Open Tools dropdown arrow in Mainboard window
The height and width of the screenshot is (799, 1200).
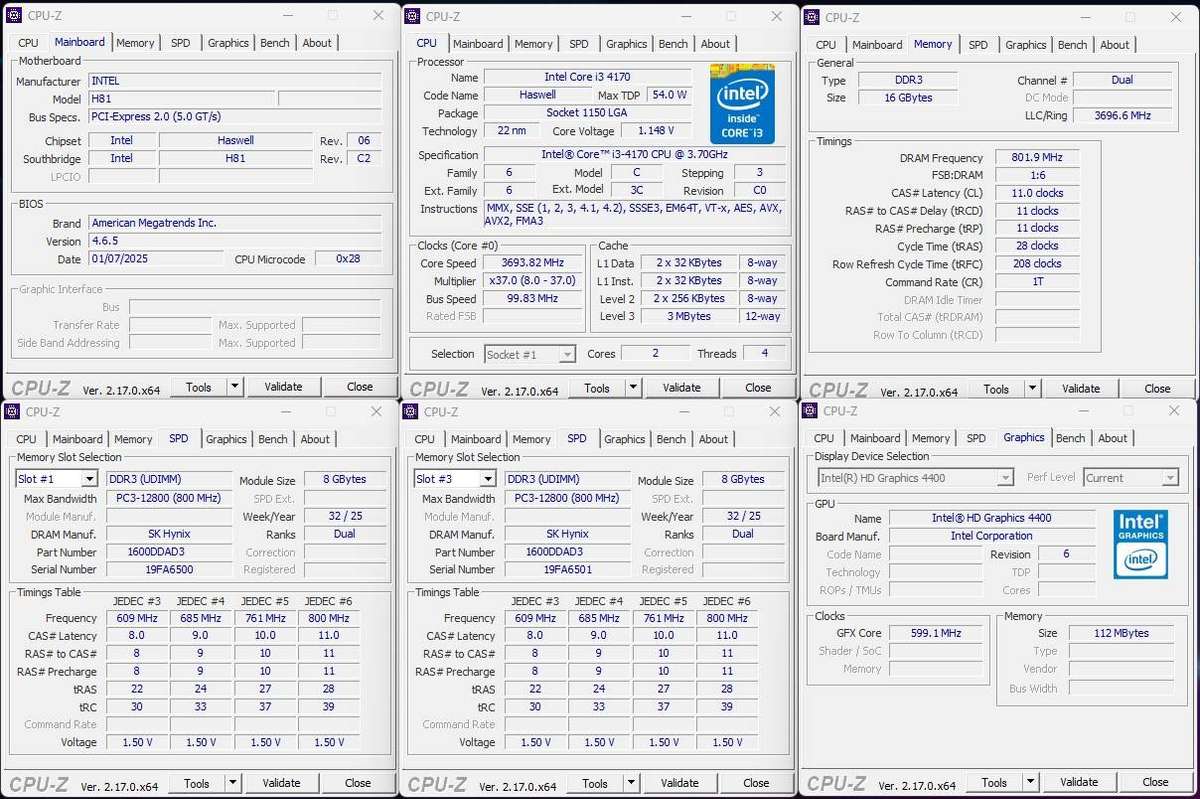coord(235,387)
